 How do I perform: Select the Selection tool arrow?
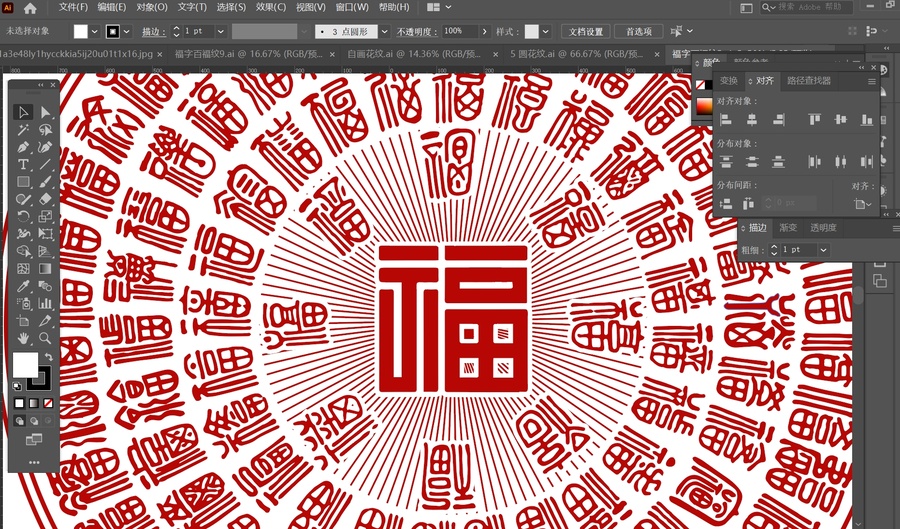click(x=23, y=112)
